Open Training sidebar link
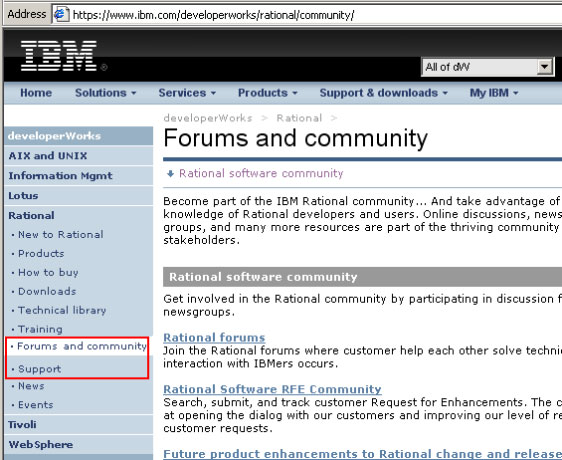This screenshot has width=562, height=460. (x=40, y=329)
